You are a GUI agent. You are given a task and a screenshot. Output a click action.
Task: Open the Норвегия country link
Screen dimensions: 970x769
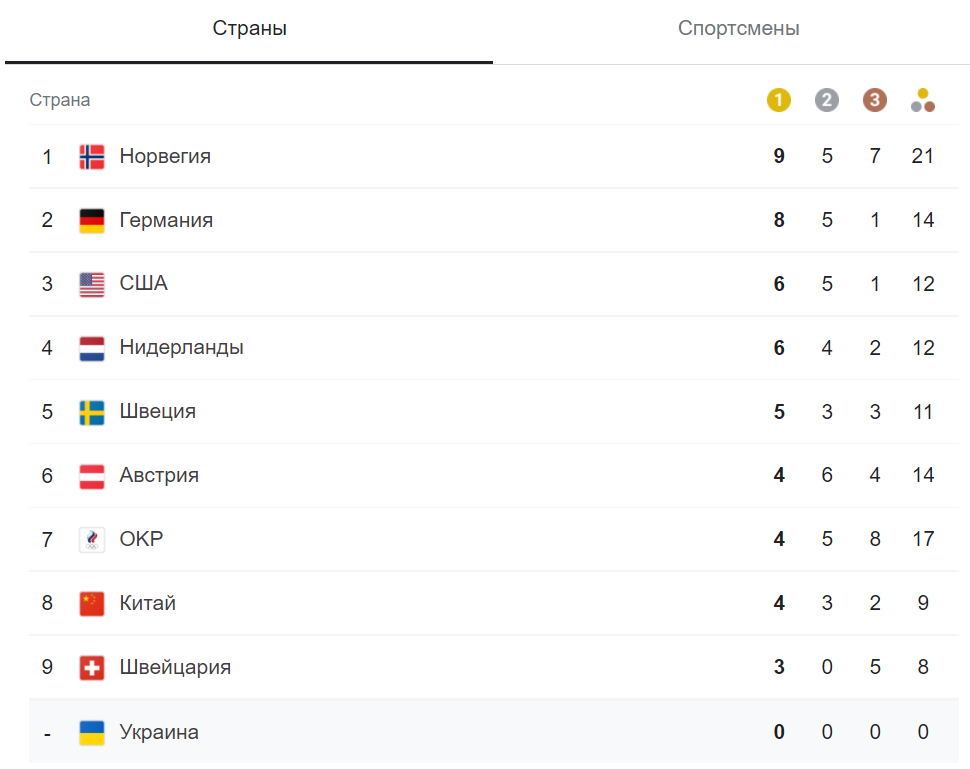tap(165, 156)
